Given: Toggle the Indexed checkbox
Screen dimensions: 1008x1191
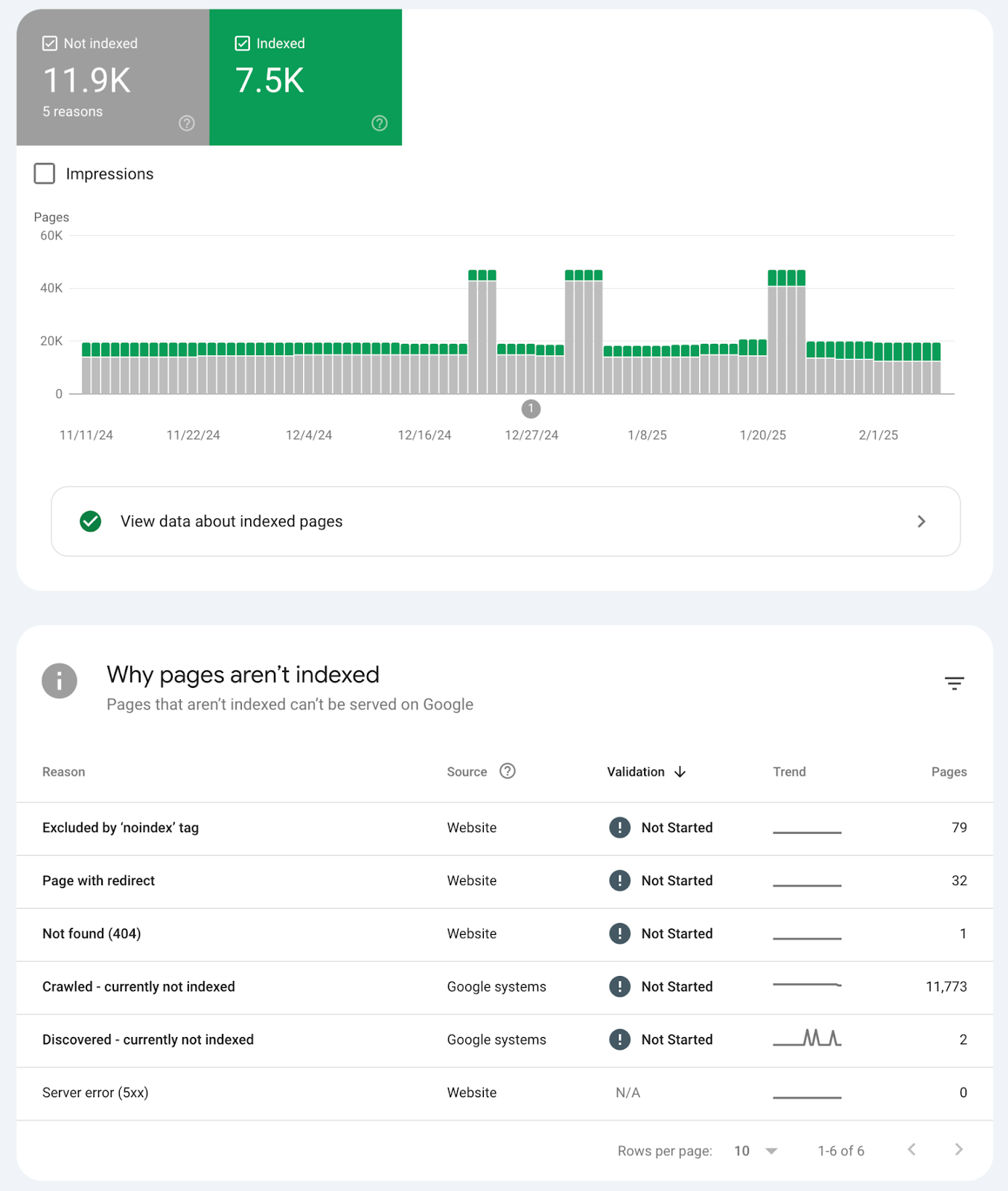Looking at the screenshot, I should click(x=242, y=43).
